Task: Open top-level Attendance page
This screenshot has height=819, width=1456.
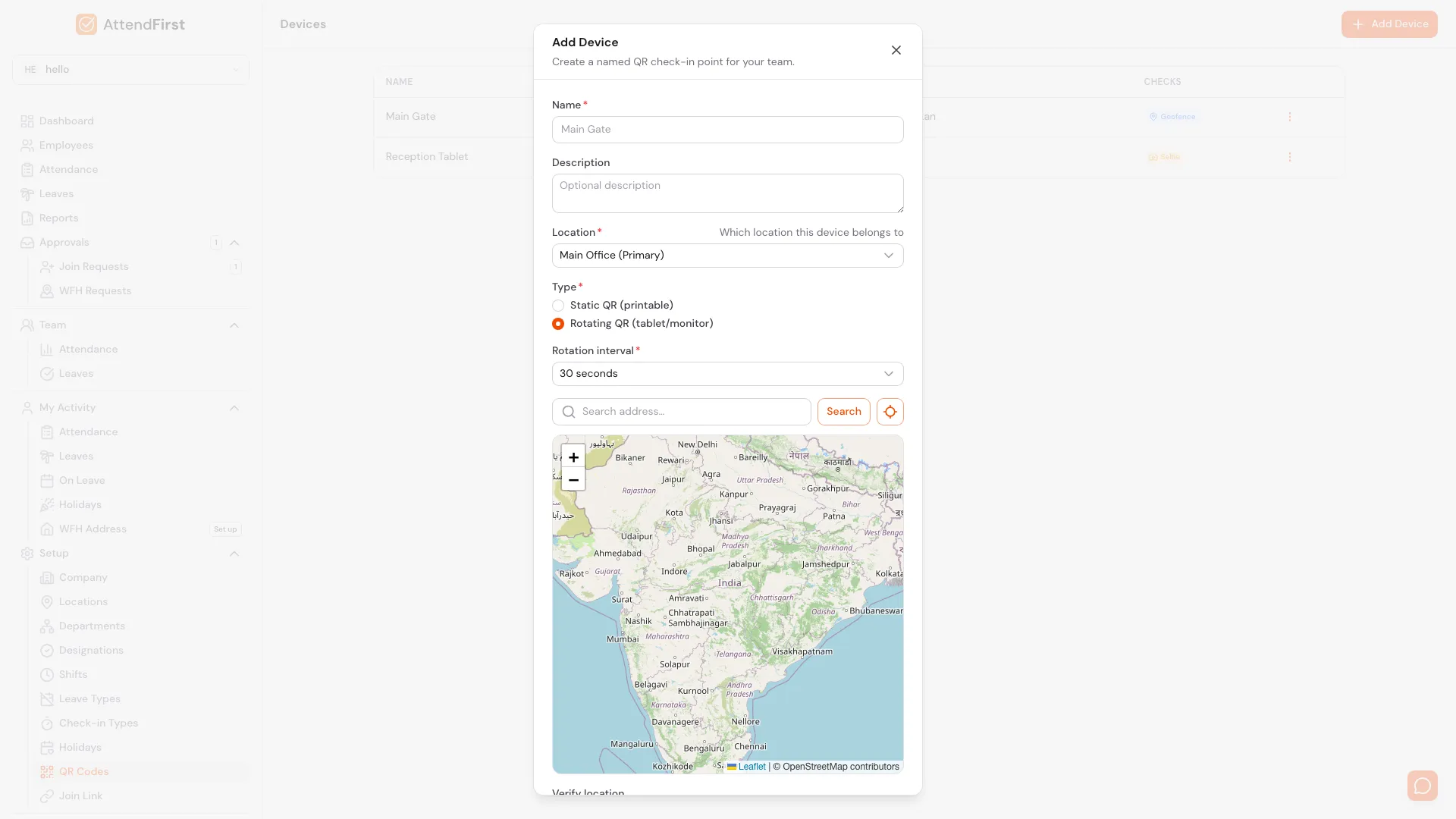Action: tap(68, 170)
